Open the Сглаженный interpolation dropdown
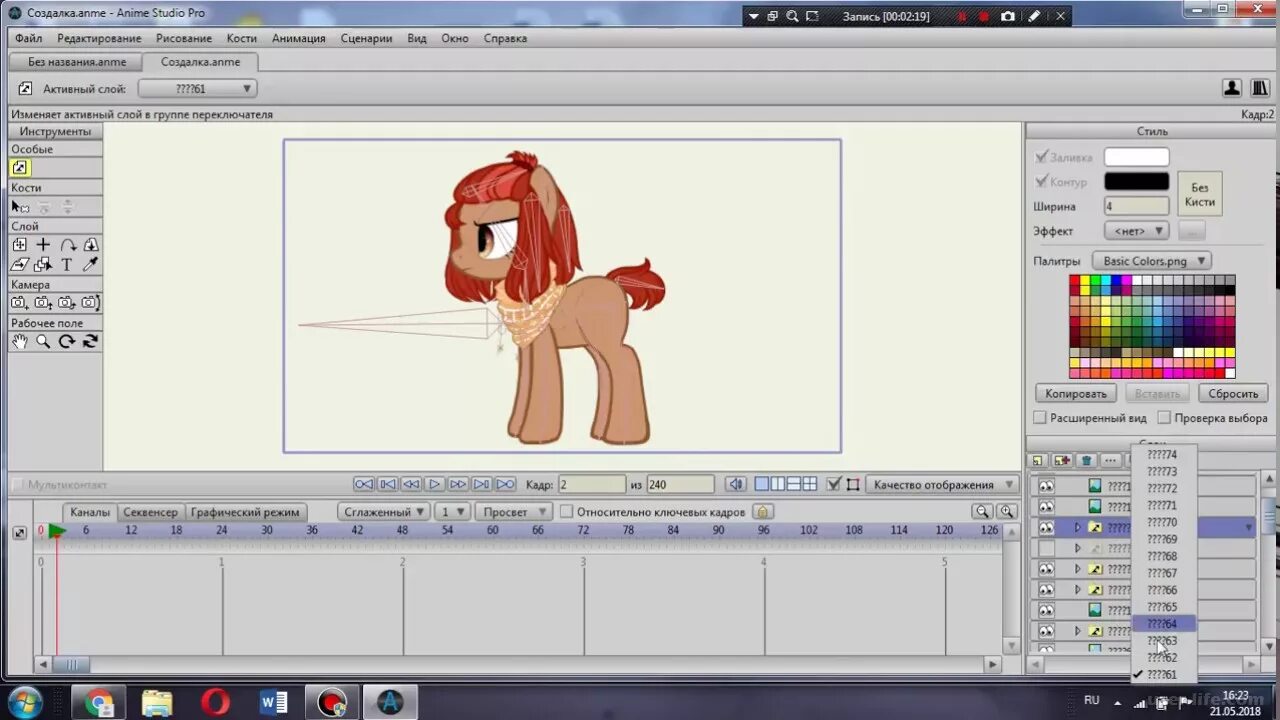1280x720 pixels. [x=383, y=512]
